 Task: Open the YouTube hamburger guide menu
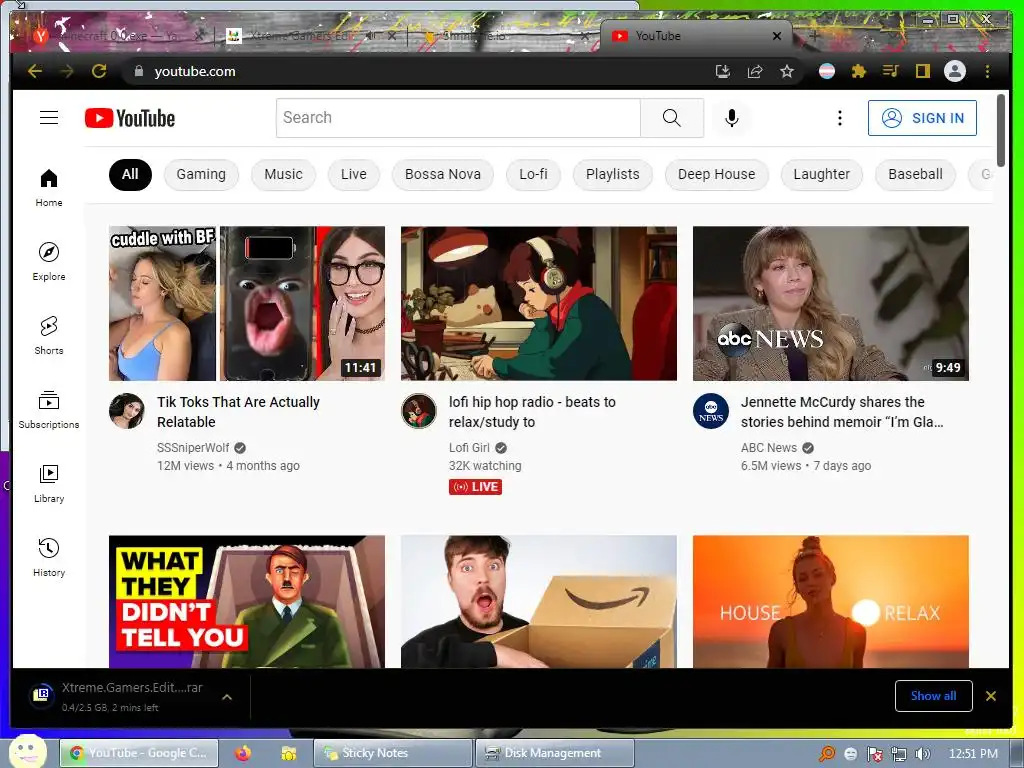point(49,118)
